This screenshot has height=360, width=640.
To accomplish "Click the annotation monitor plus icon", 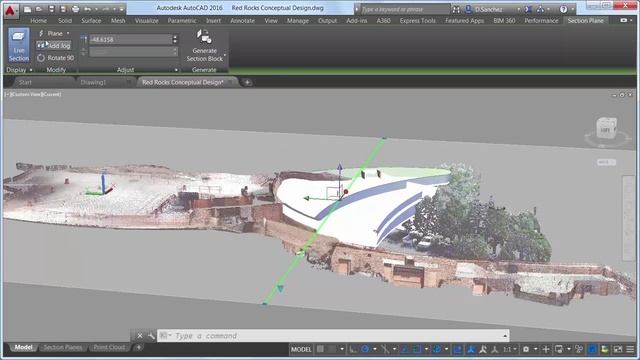I will (546, 349).
